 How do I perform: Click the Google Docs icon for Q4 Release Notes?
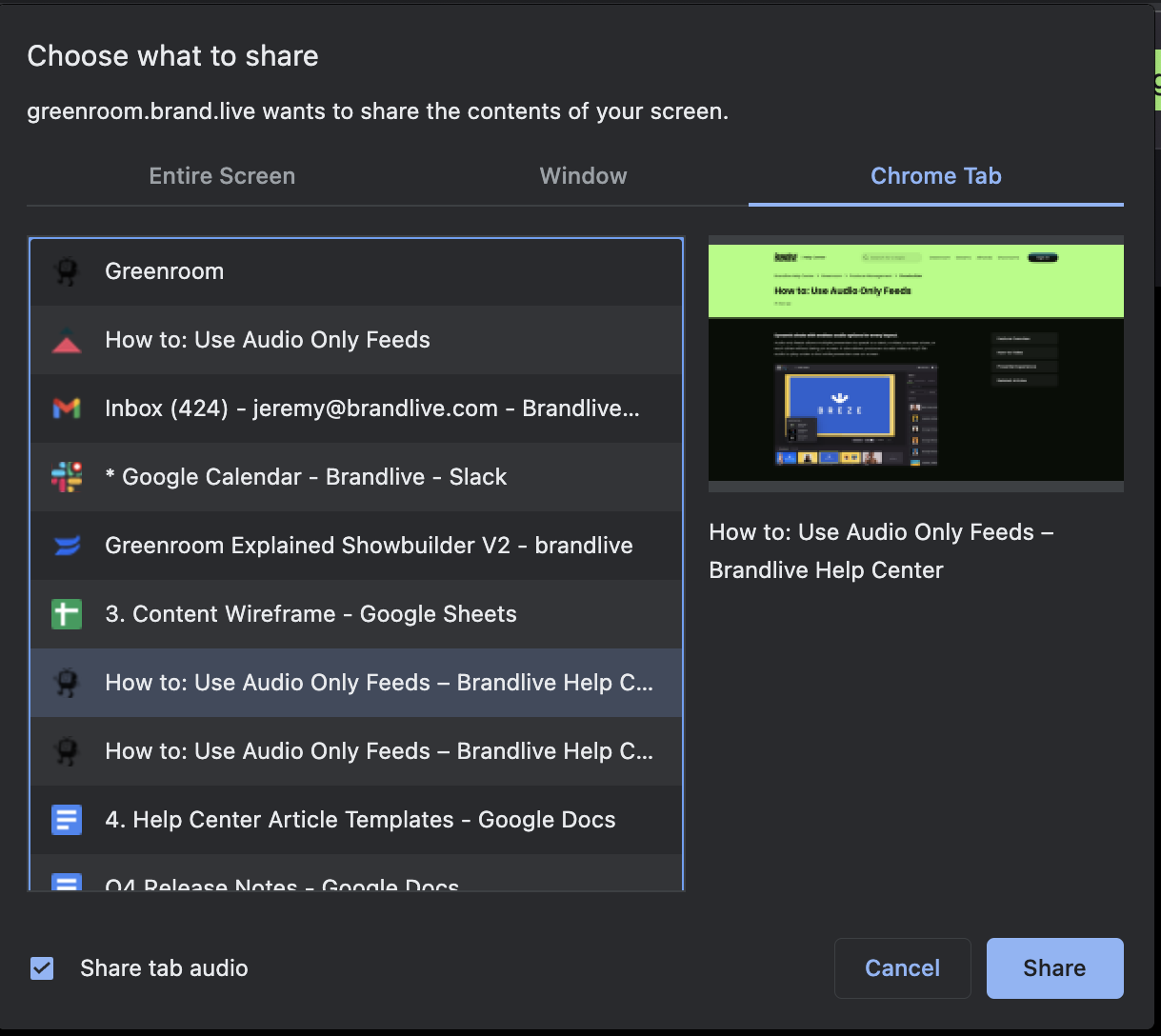66,883
